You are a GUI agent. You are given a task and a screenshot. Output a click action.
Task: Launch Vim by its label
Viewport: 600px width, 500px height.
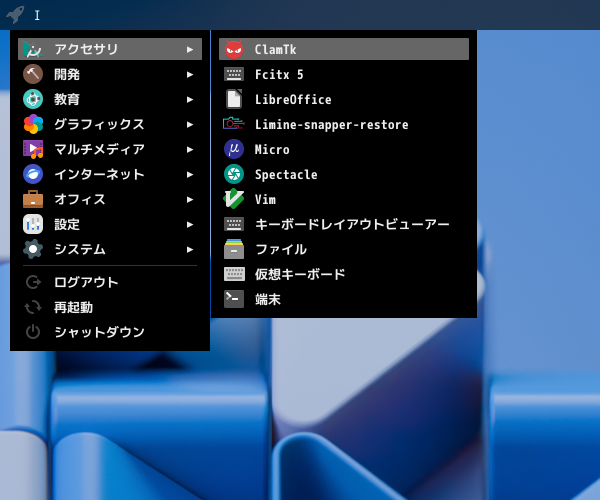pos(265,199)
